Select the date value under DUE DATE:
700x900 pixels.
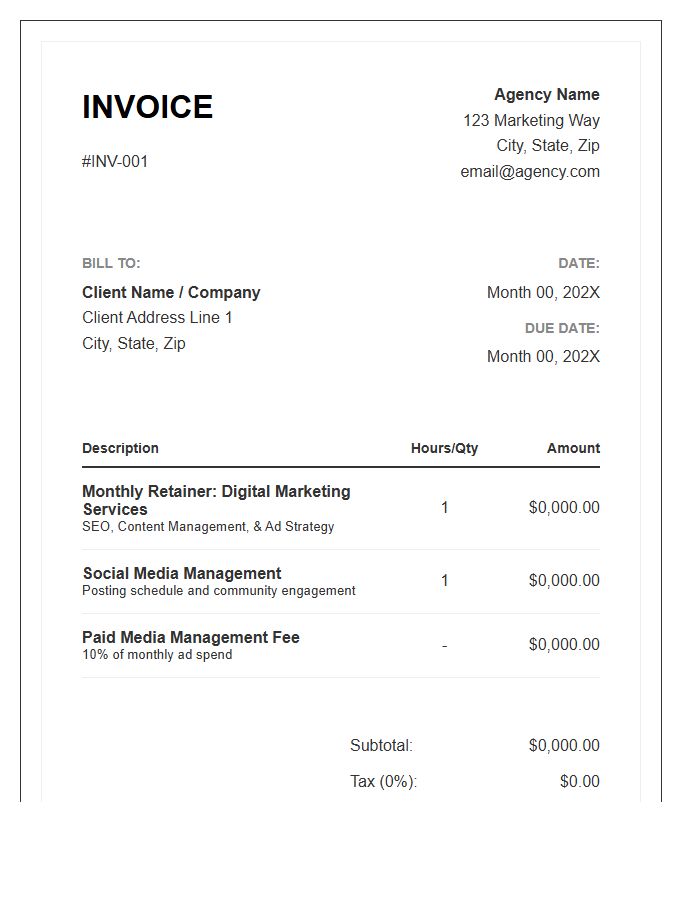(543, 356)
